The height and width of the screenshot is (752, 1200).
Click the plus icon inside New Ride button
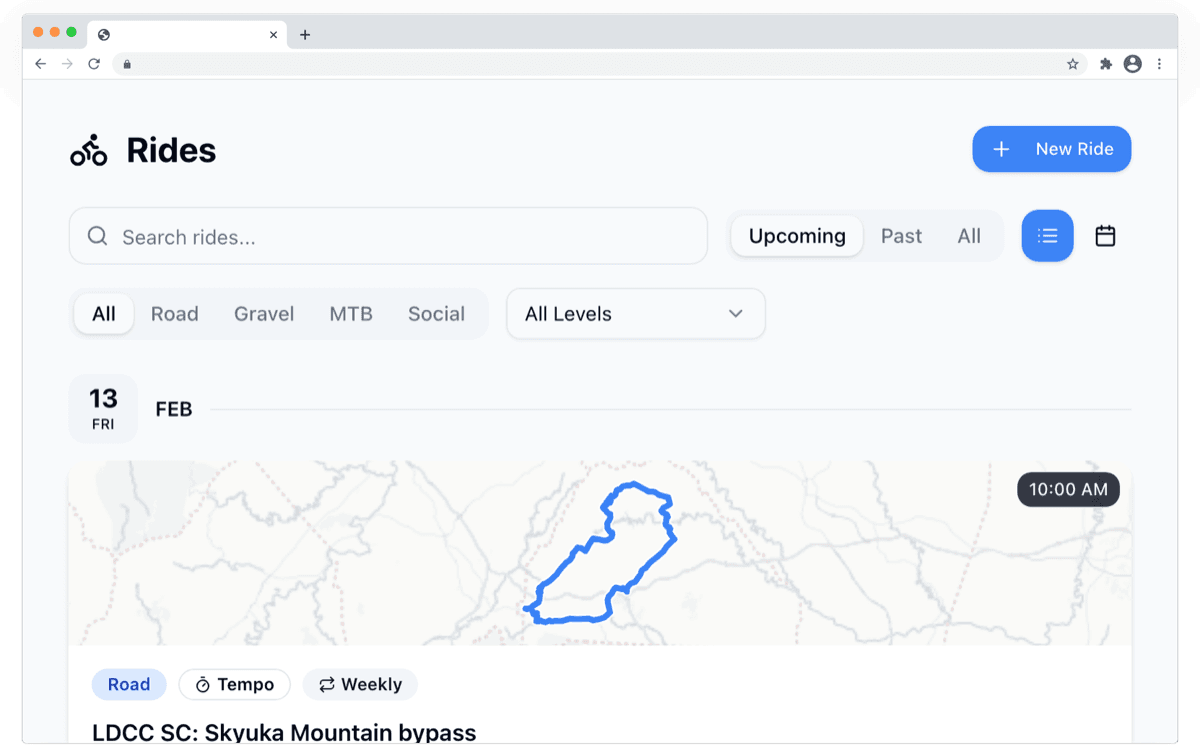[1001, 148]
